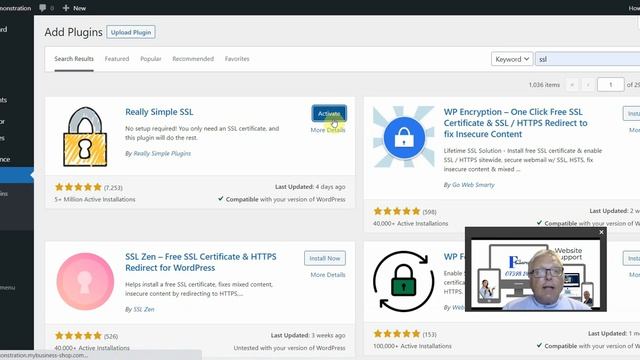The image size is (640, 360).
Task: Open More Details for SSL Zen
Action: [x=328, y=275]
